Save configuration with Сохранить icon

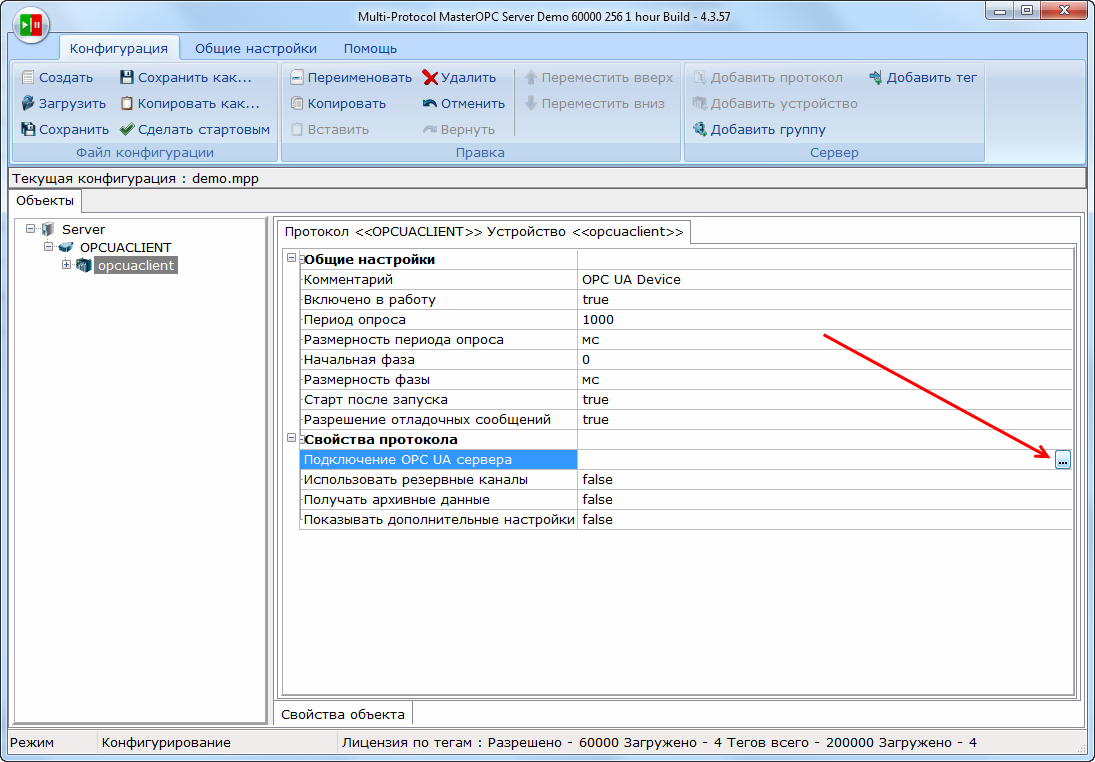click(x=28, y=129)
